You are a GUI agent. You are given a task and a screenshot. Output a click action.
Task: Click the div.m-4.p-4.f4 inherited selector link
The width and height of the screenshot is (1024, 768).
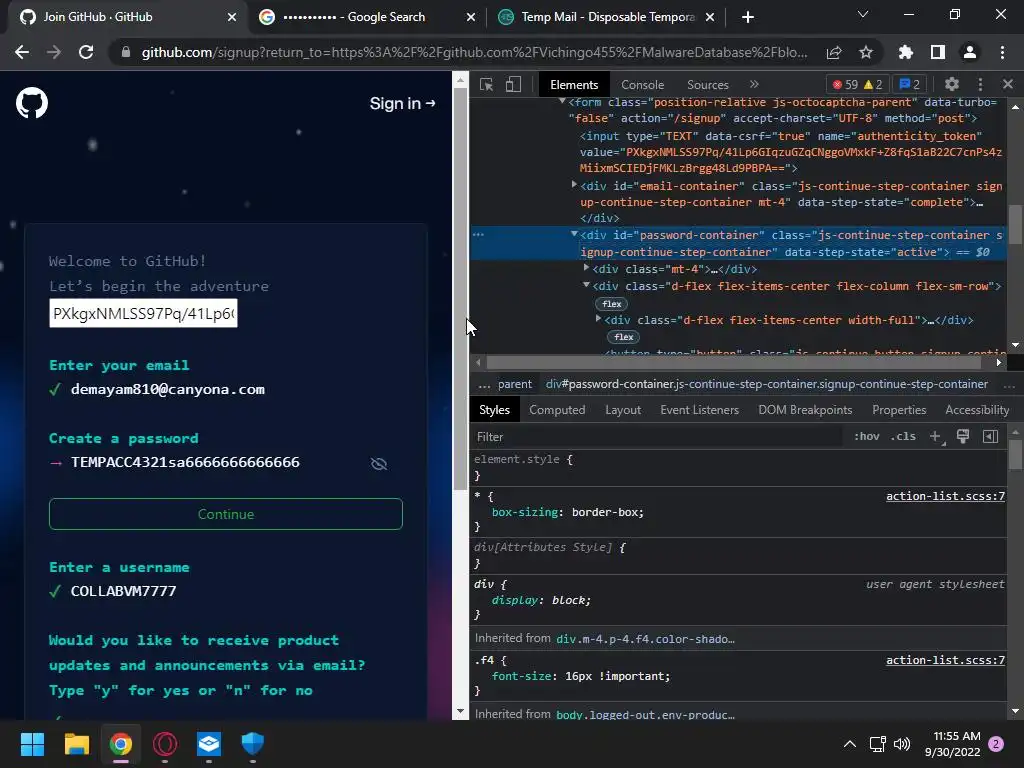pyautogui.click(x=645, y=639)
